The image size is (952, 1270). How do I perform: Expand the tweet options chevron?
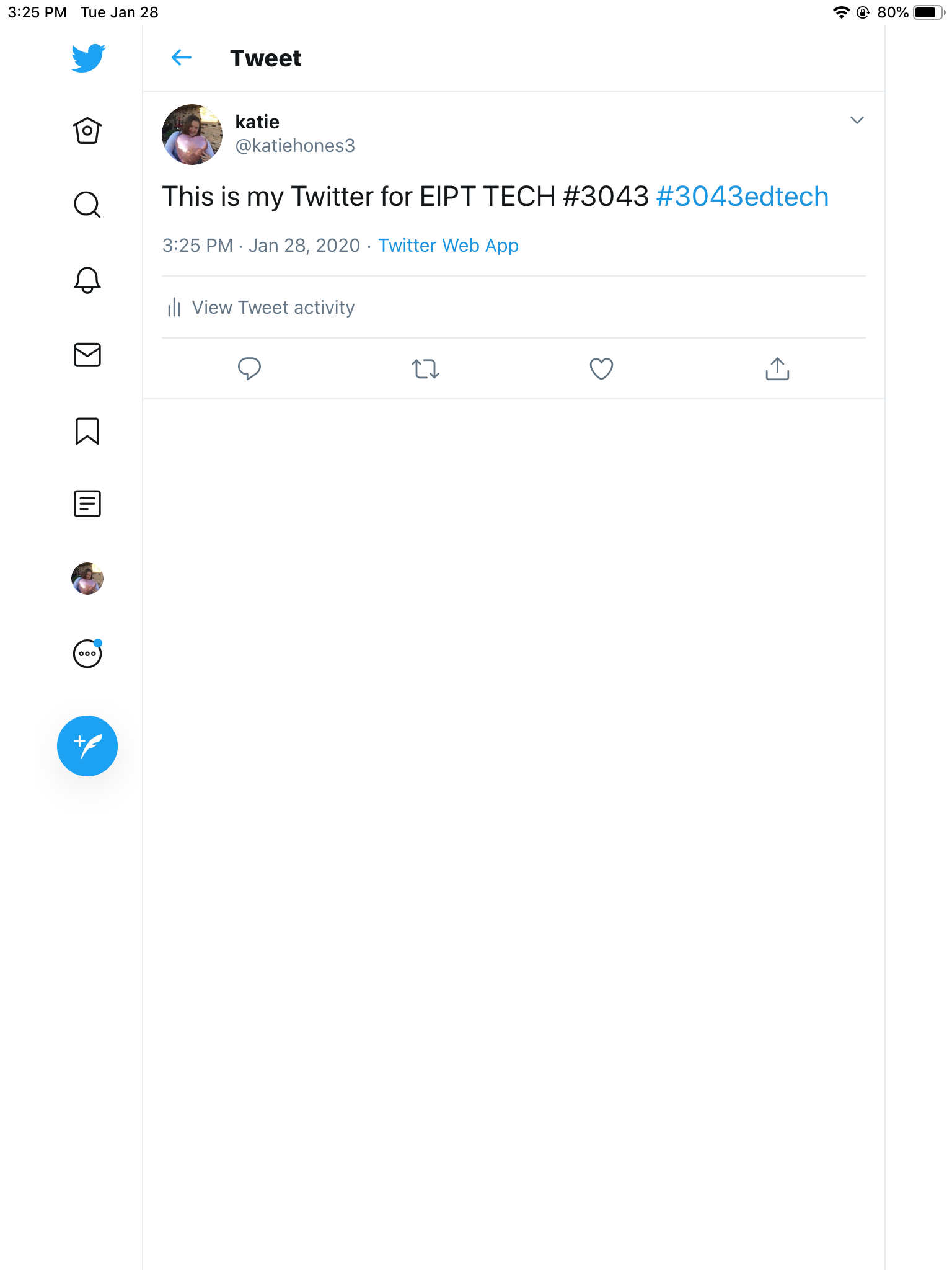coord(857,120)
